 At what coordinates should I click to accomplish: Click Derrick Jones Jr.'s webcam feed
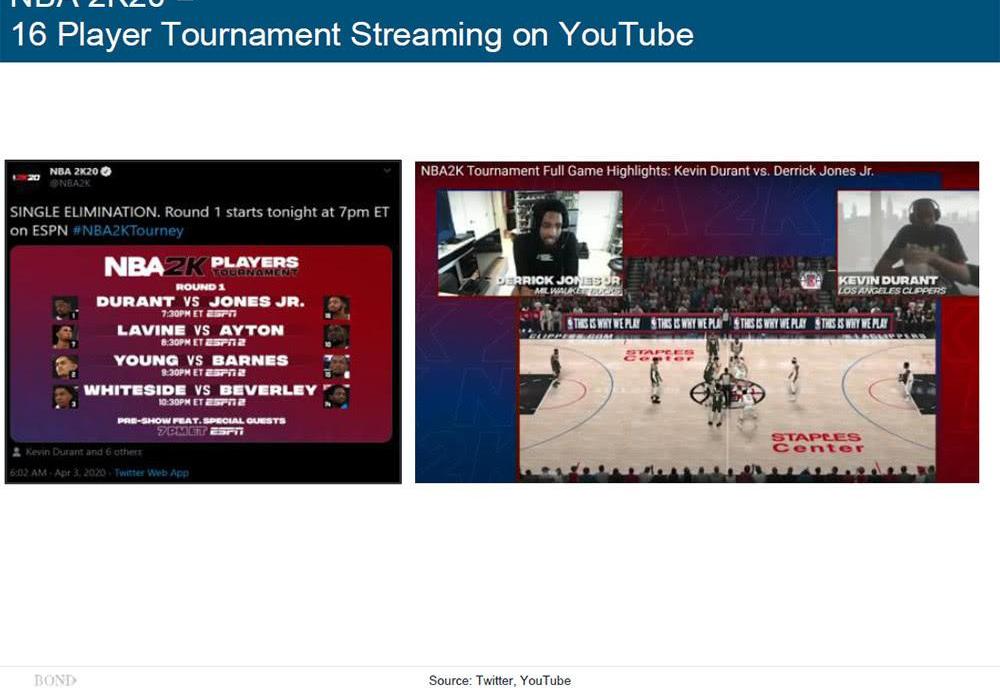[x=530, y=242]
